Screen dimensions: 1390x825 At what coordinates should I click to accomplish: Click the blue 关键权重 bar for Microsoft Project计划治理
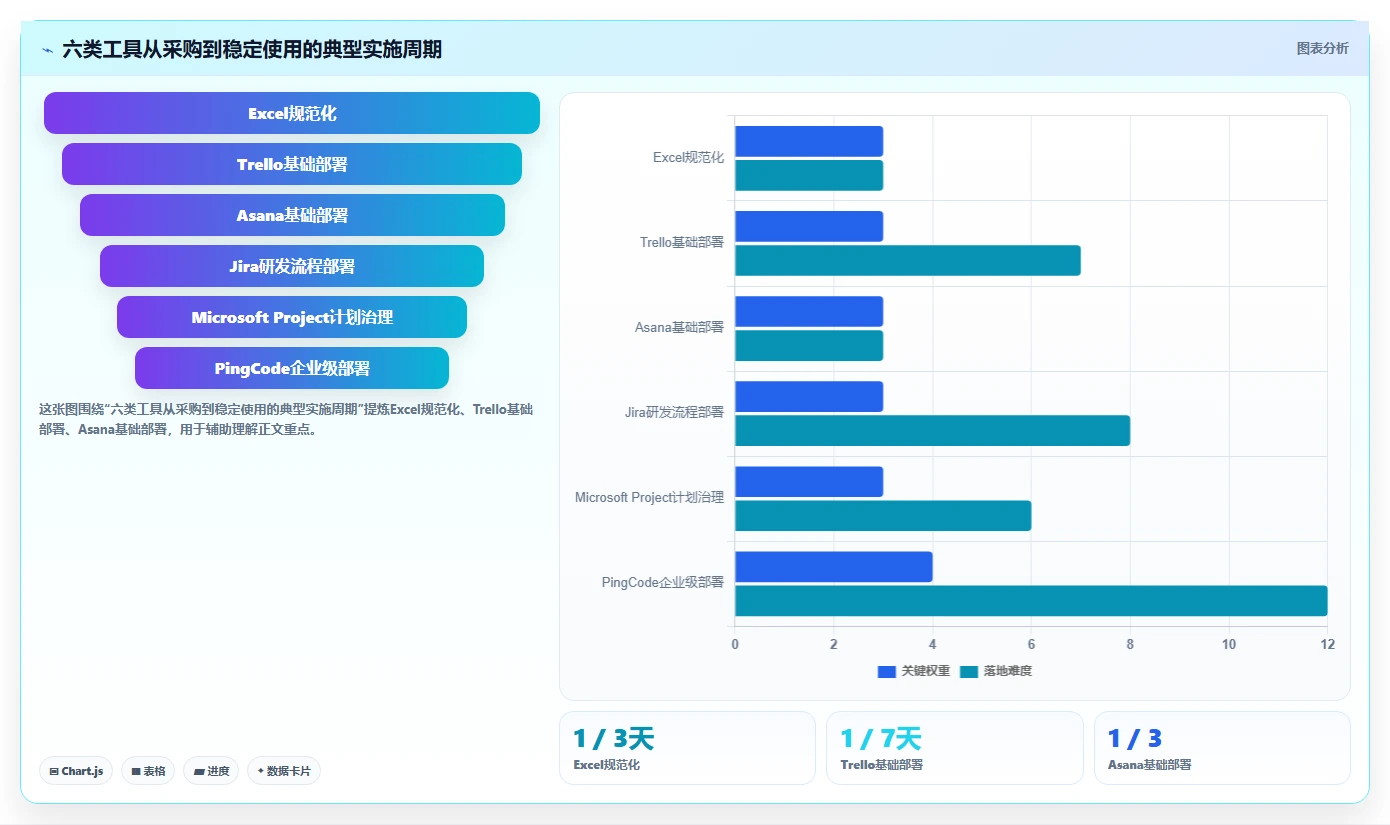coord(809,481)
